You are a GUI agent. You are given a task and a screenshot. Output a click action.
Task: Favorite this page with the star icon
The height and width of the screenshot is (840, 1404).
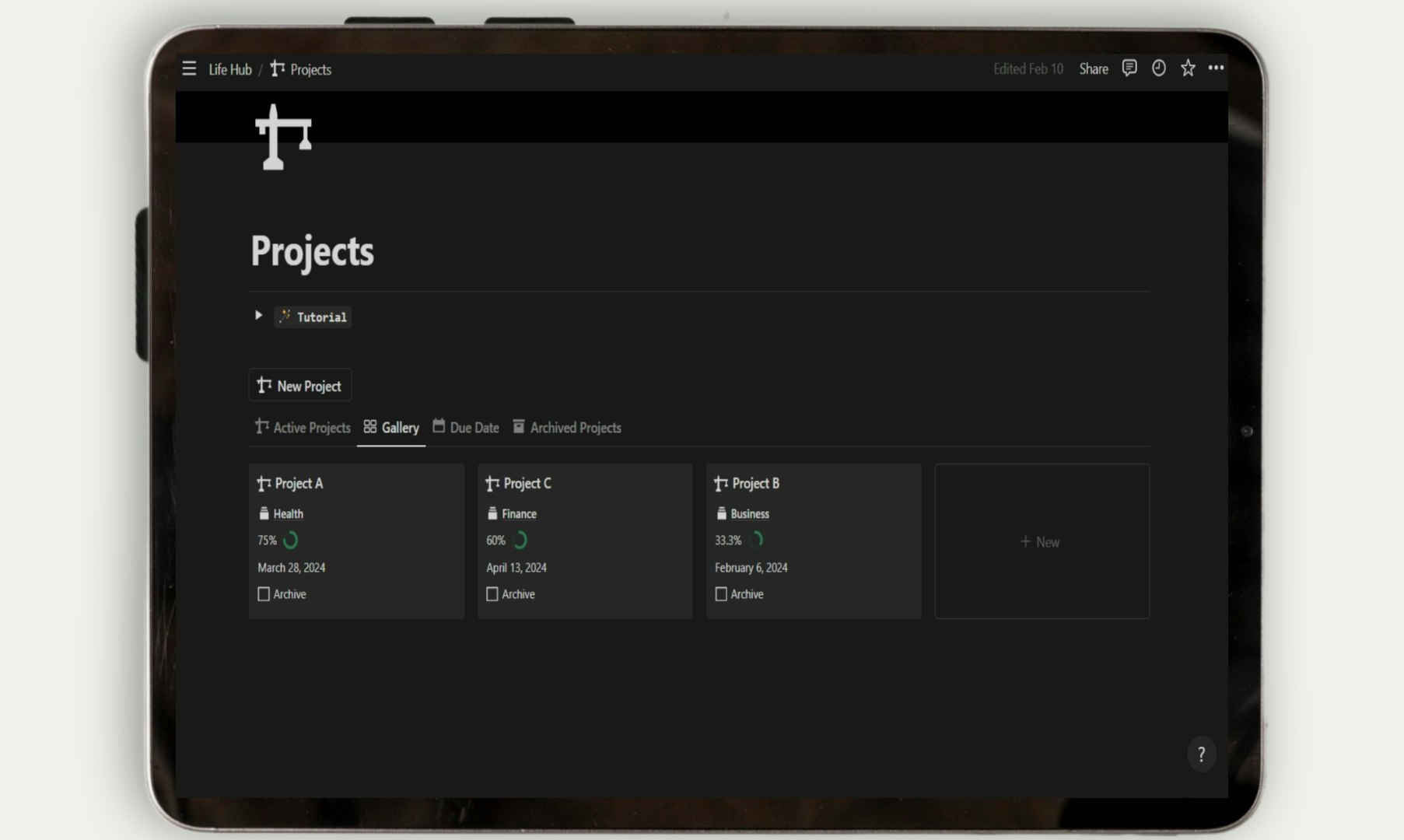(x=1188, y=68)
